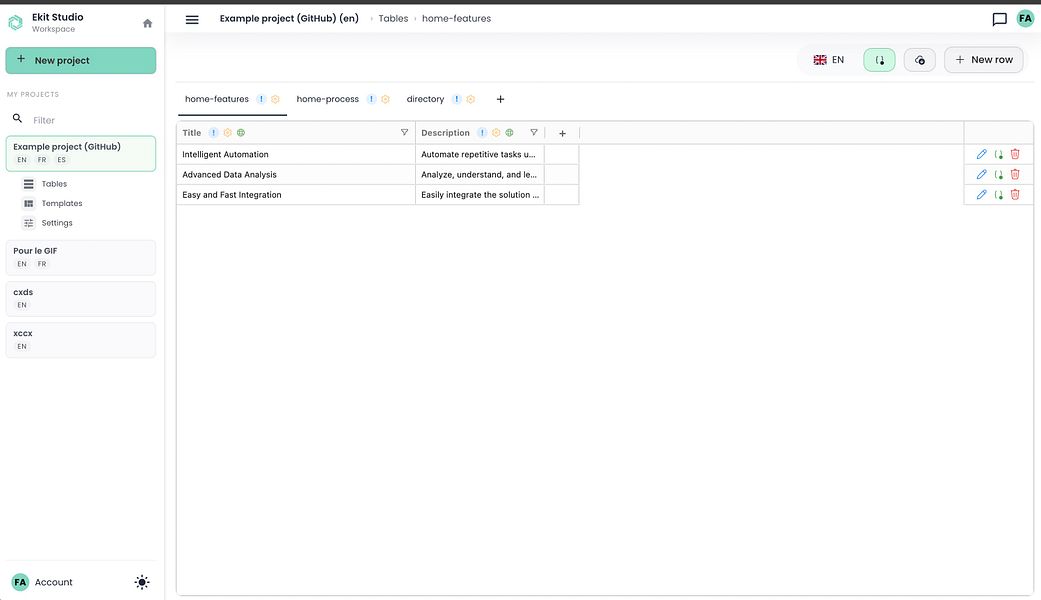Click info icon in Title column header
The width and height of the screenshot is (1041, 600).
pyautogui.click(x=213, y=133)
